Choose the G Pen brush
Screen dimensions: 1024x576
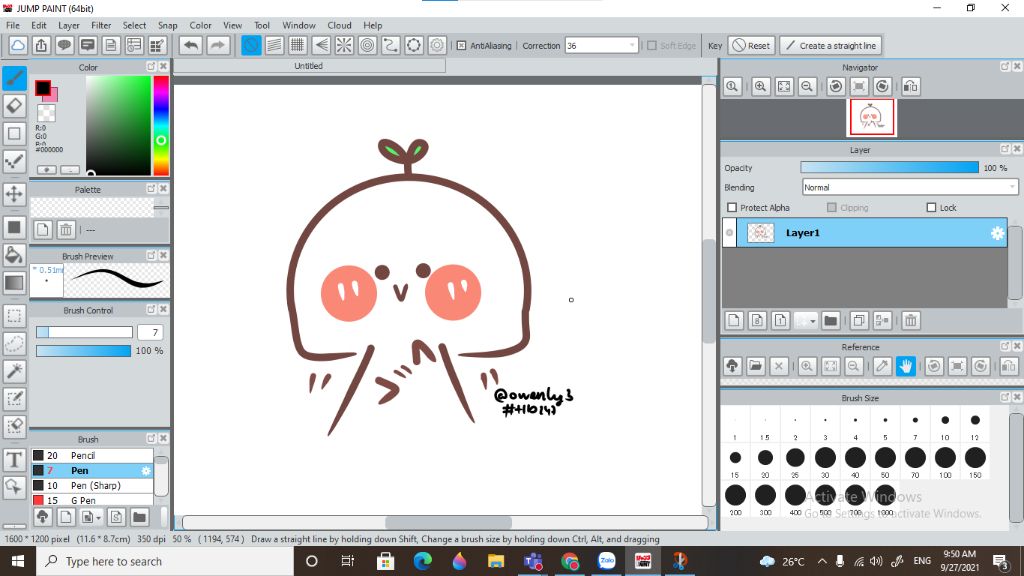[92, 500]
